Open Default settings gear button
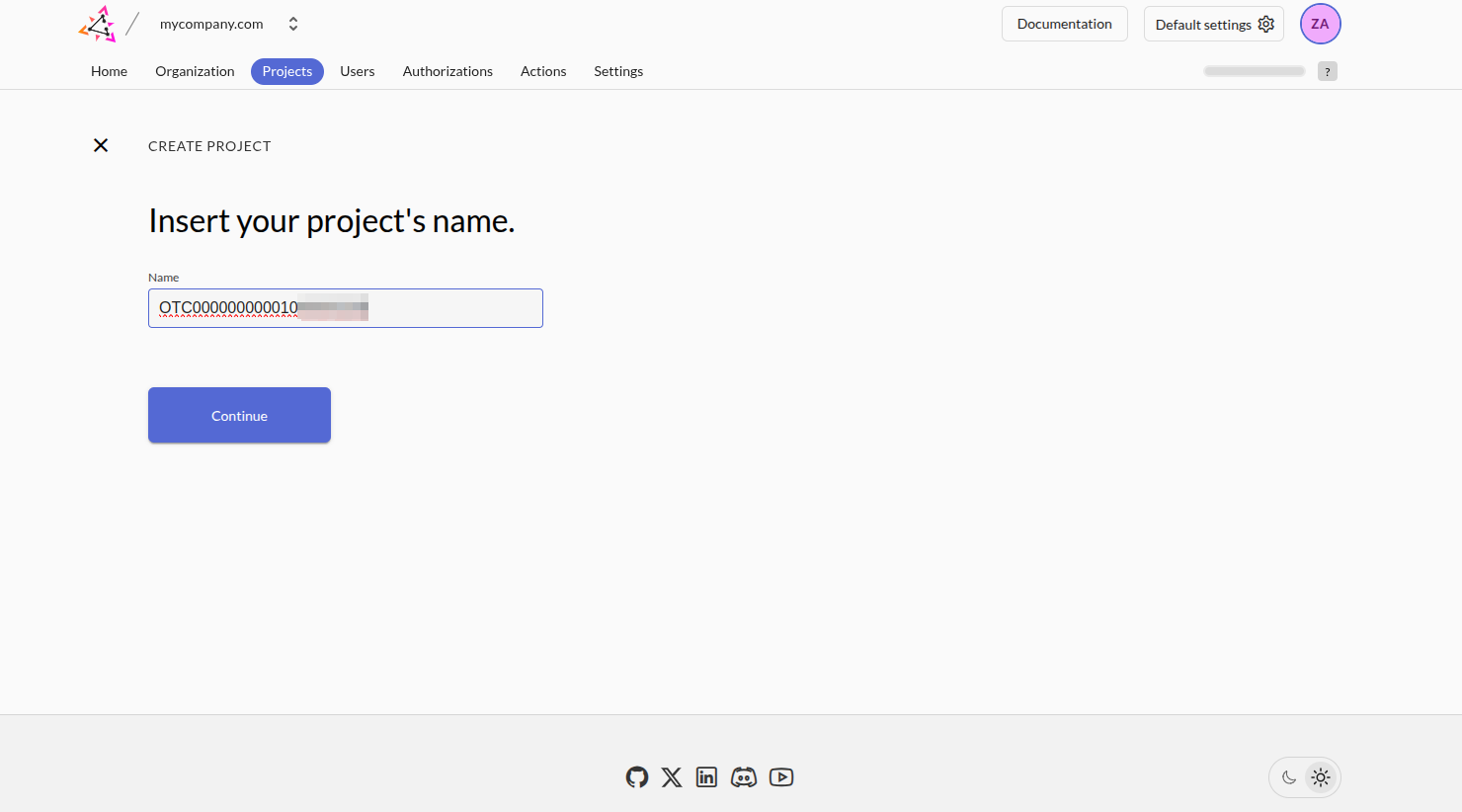This screenshot has width=1462, height=812. point(1213,25)
